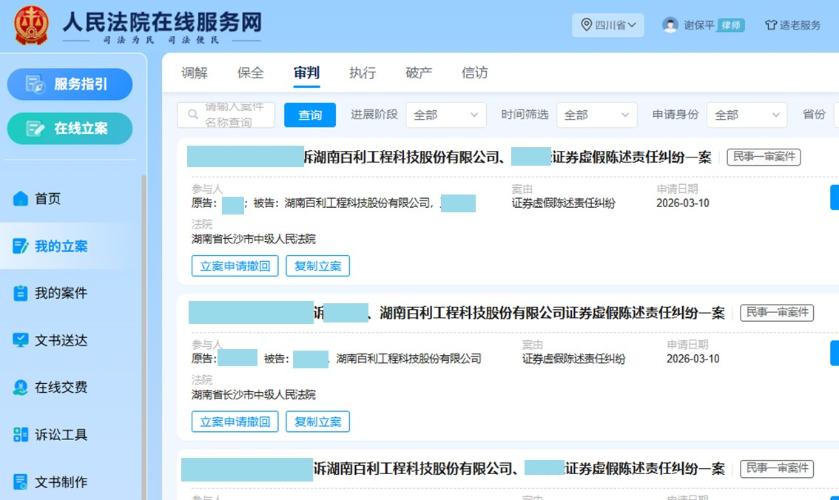Expand the 申请身份 dropdown
This screenshot has width=839, height=500.
click(747, 115)
